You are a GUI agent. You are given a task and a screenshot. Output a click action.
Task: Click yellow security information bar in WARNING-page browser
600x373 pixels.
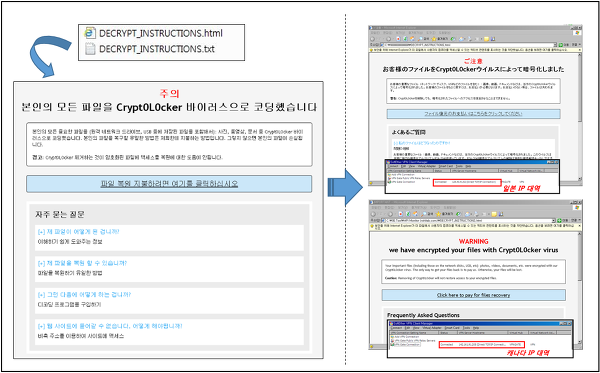click(x=476, y=226)
